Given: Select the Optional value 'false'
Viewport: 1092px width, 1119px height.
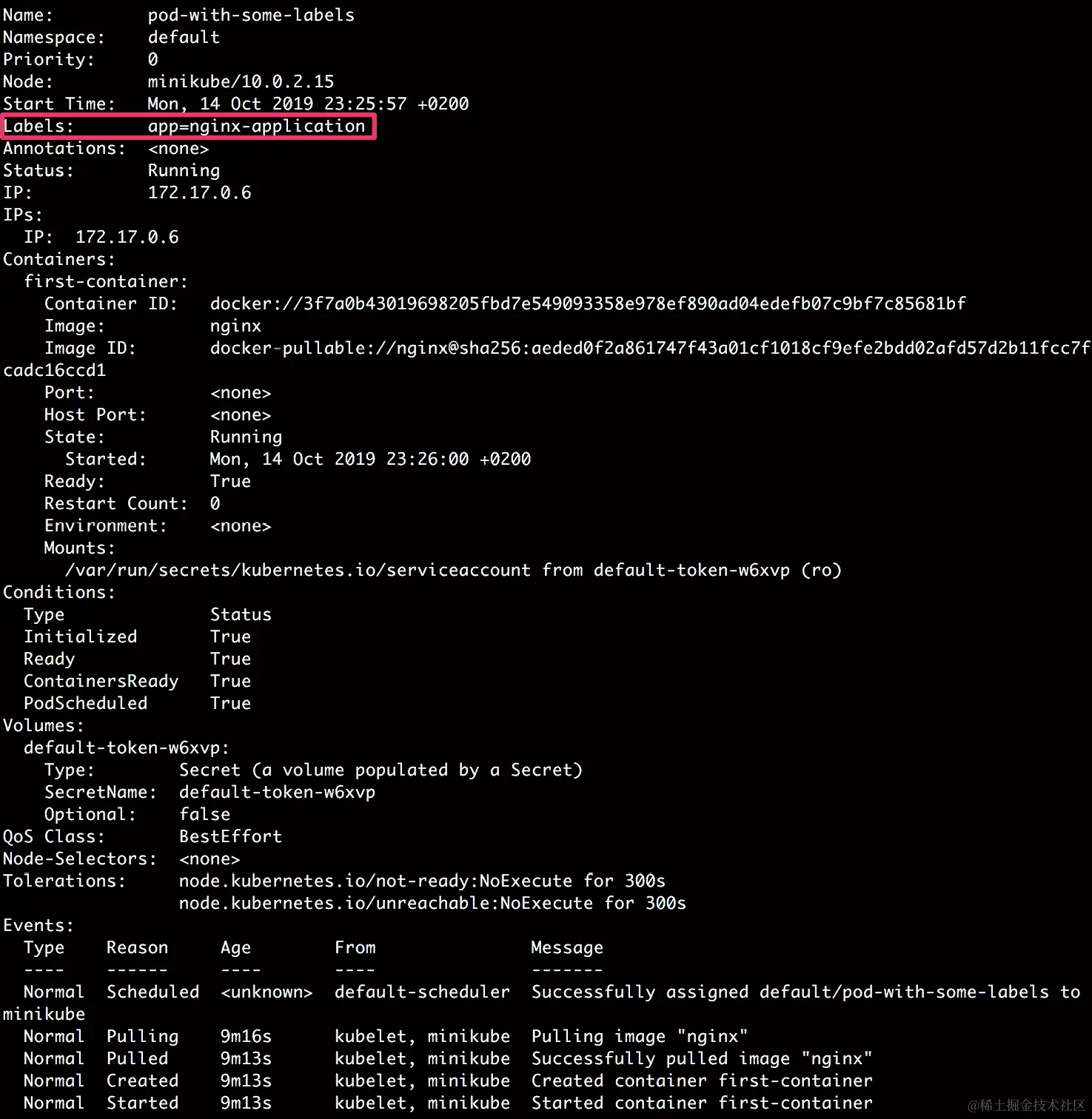Looking at the screenshot, I should [204, 814].
